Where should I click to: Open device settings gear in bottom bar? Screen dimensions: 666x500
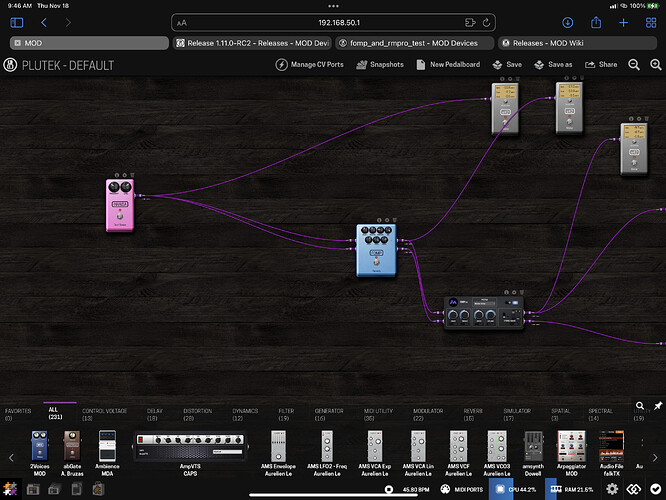tap(612, 489)
